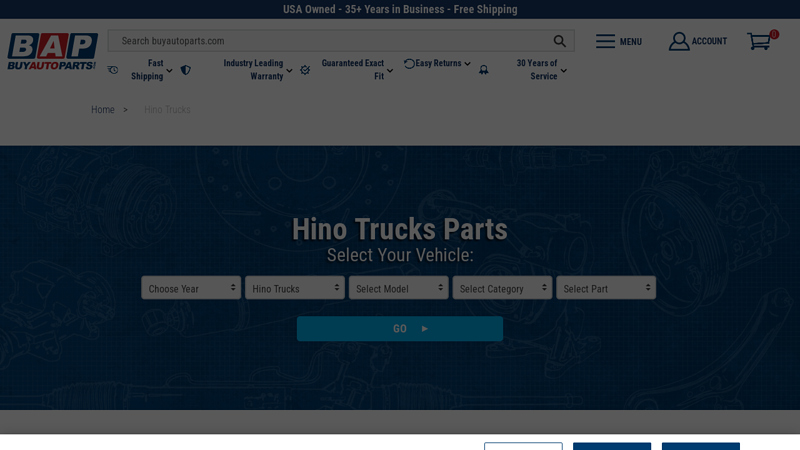Expand the Guaranteed Exact Fit dropdown
The width and height of the screenshot is (800, 450).
390,71
